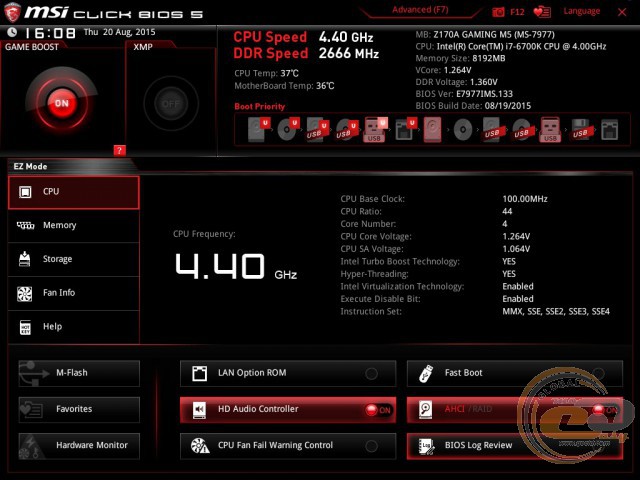Click the MSI dragon shield logo
This screenshot has height=480, width=640.
(x=12, y=12)
